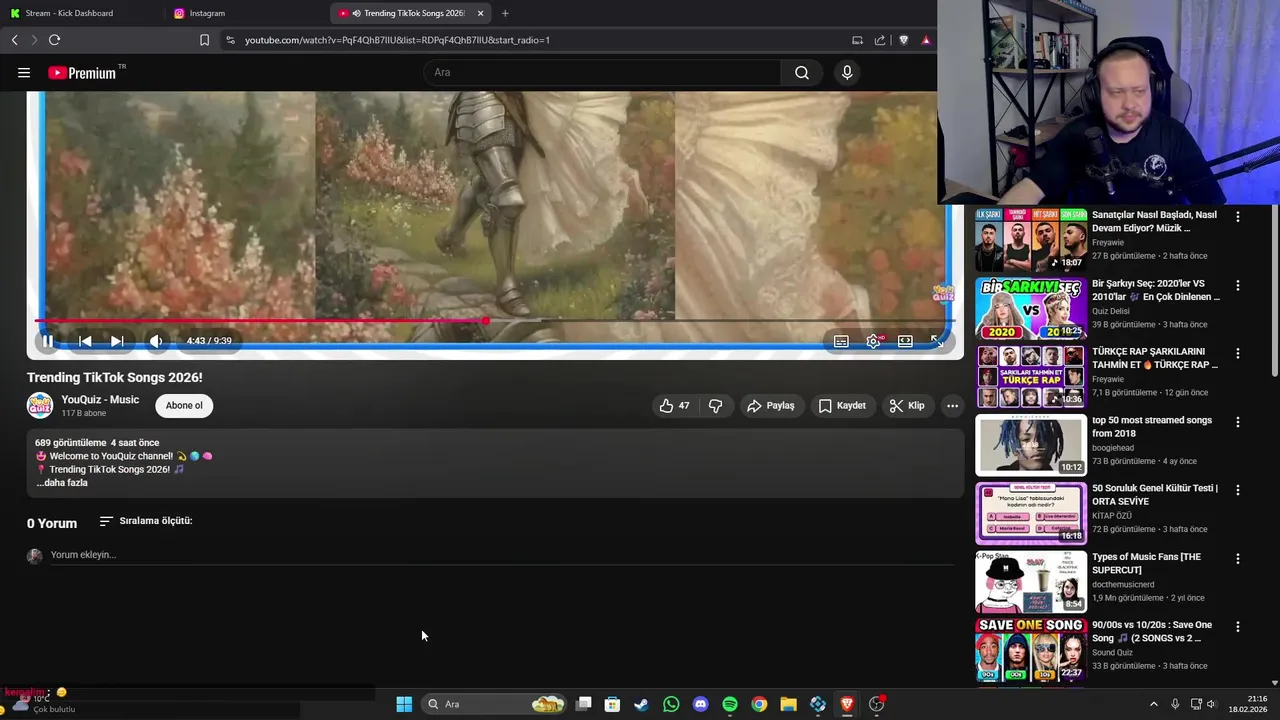1280x720 pixels.
Task: Open 90/00s vs 10/20s Save One Song
Action: 1031,650
